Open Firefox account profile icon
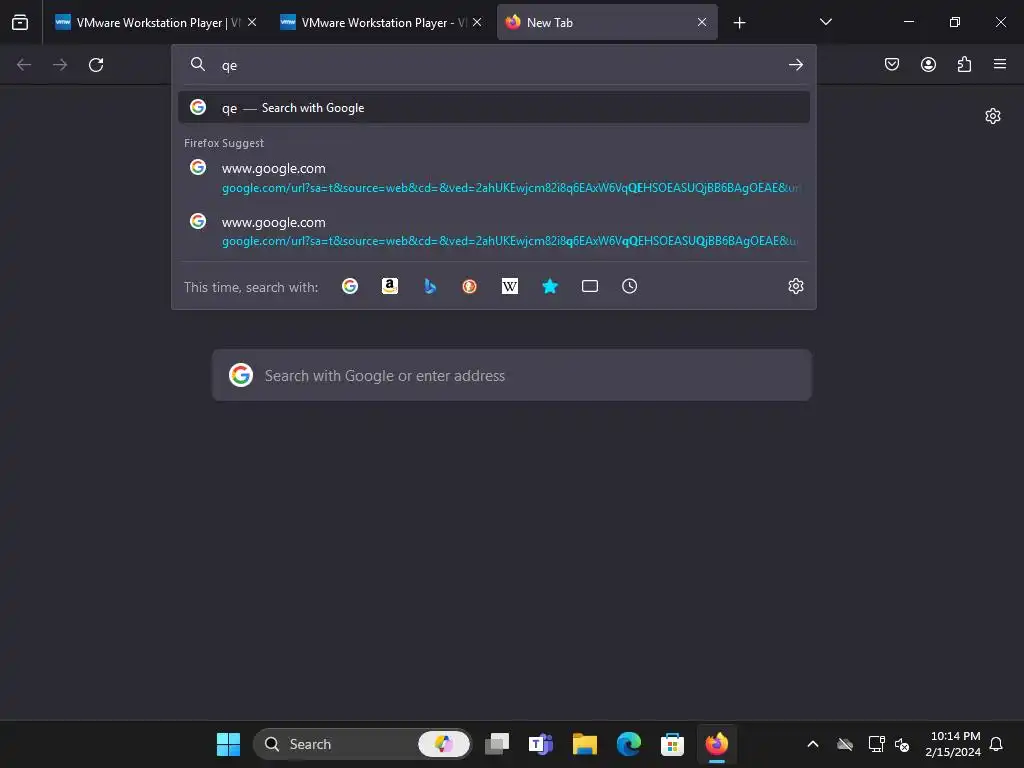Screen dimensions: 1024x768 tap(928, 64)
